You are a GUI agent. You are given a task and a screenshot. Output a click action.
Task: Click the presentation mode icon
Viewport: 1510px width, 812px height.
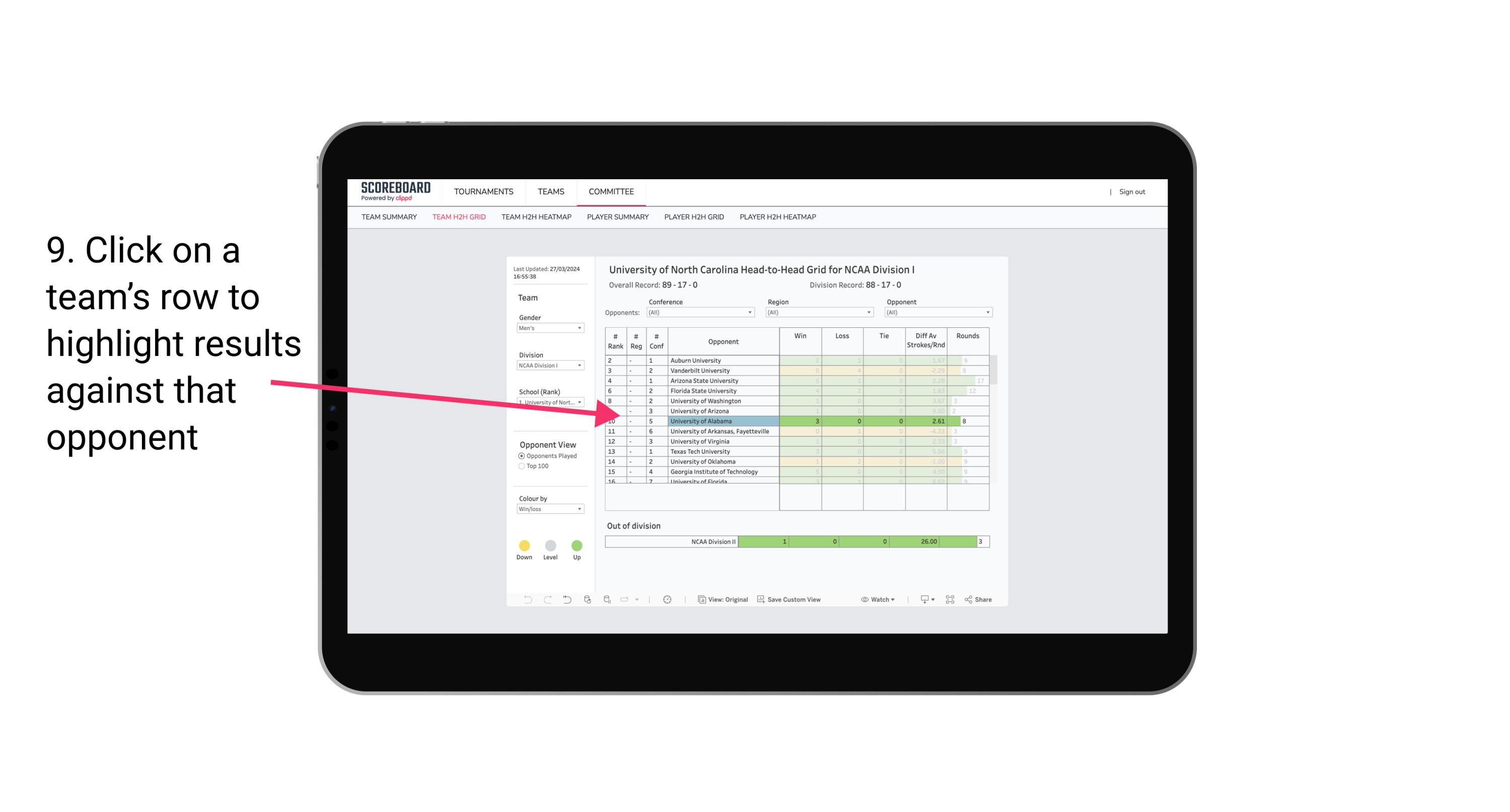pos(949,600)
